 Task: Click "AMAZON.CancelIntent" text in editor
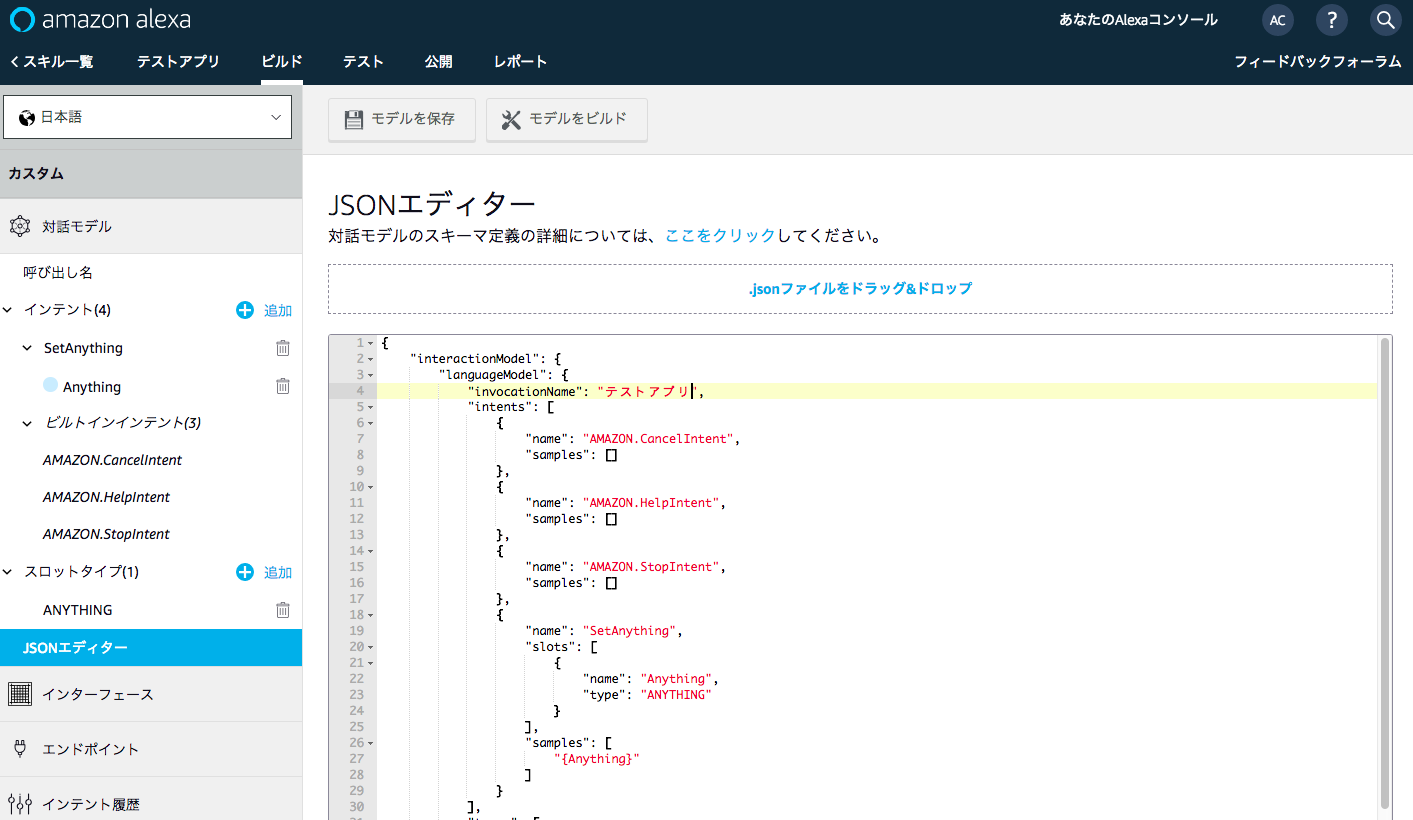tap(660, 439)
